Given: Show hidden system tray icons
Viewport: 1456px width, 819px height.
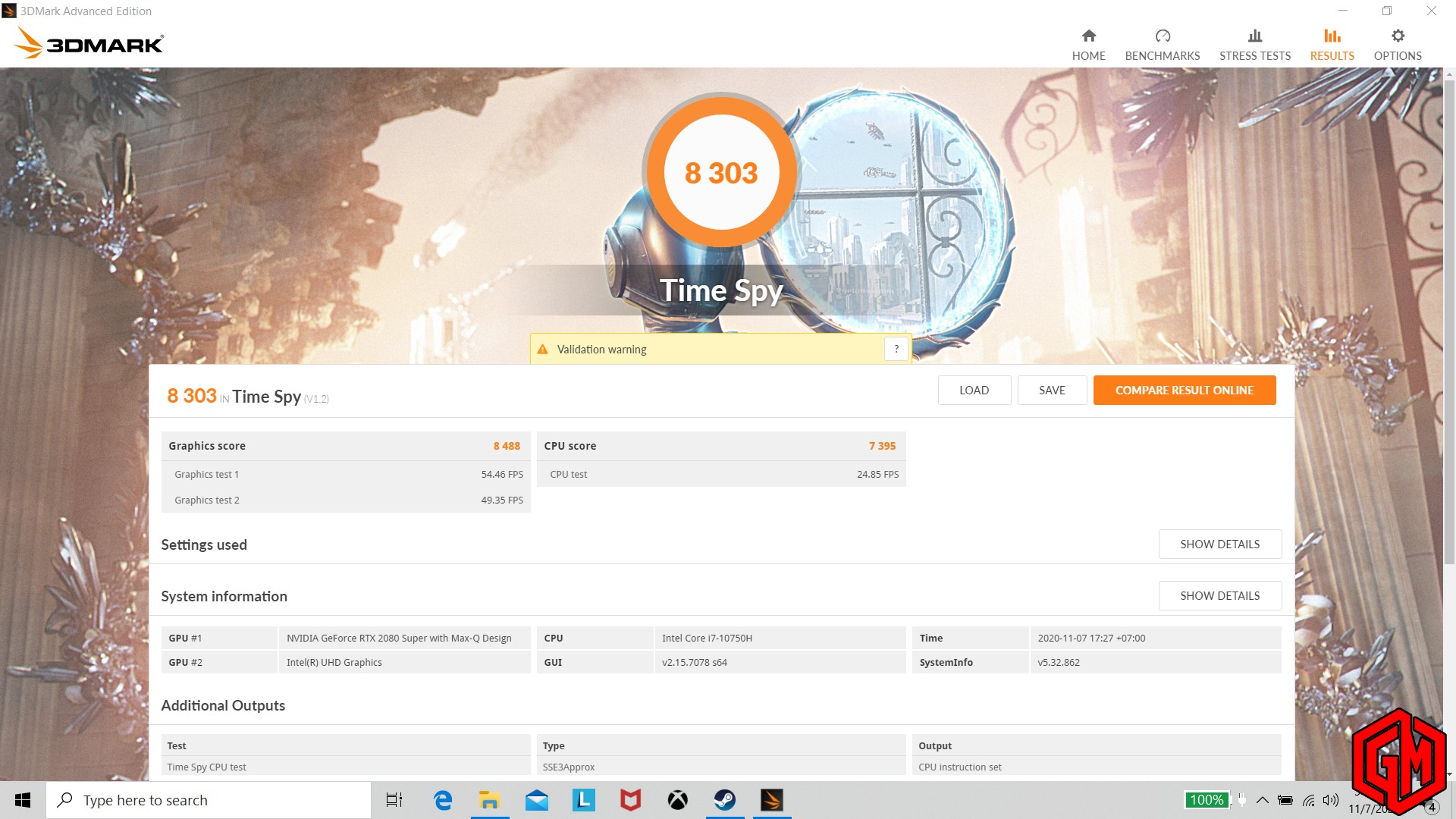Looking at the screenshot, I should click(x=1262, y=800).
